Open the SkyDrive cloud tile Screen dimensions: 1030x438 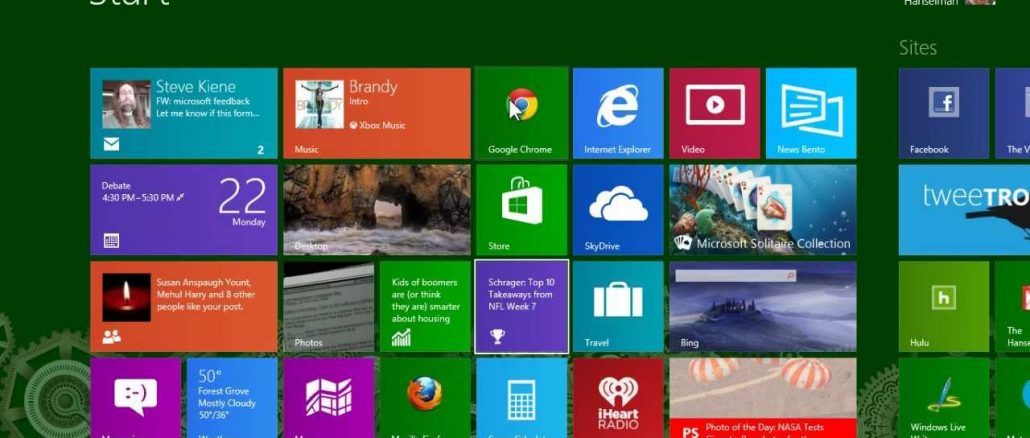(617, 209)
